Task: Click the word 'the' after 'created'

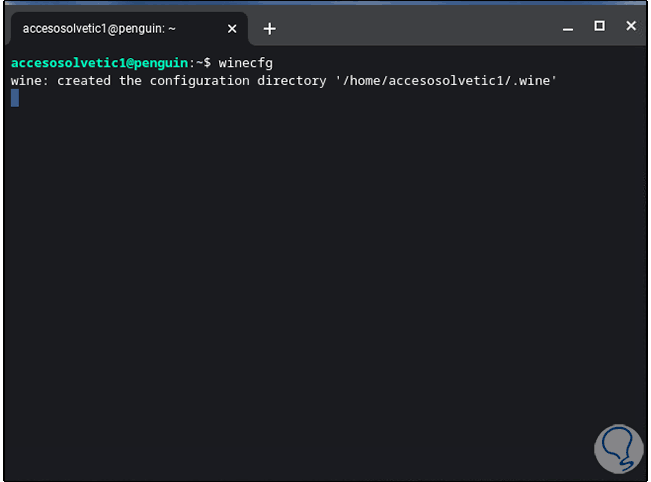Action: (130, 80)
